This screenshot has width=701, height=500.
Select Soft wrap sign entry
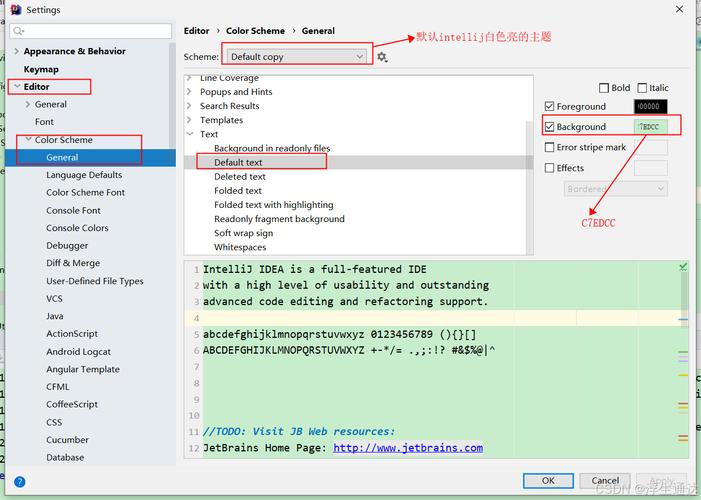pyautogui.click(x=244, y=233)
